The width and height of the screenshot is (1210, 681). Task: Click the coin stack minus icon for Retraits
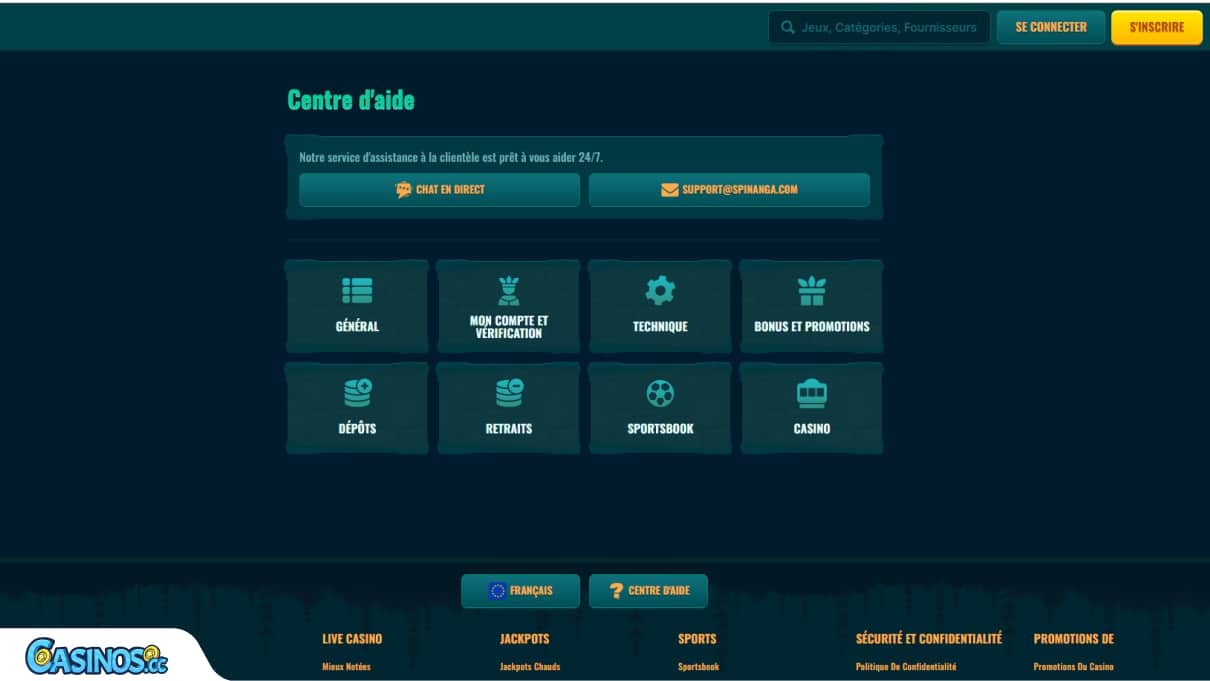coord(509,392)
